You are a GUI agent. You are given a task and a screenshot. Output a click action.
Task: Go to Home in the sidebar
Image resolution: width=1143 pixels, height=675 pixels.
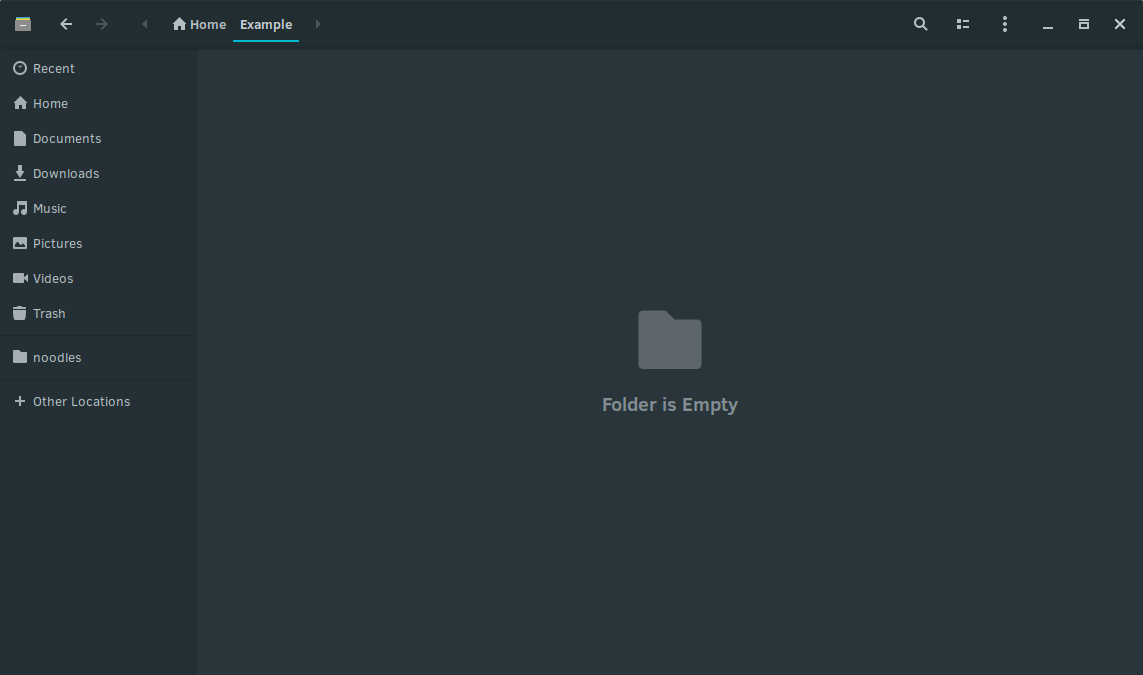pyautogui.click(x=98, y=104)
